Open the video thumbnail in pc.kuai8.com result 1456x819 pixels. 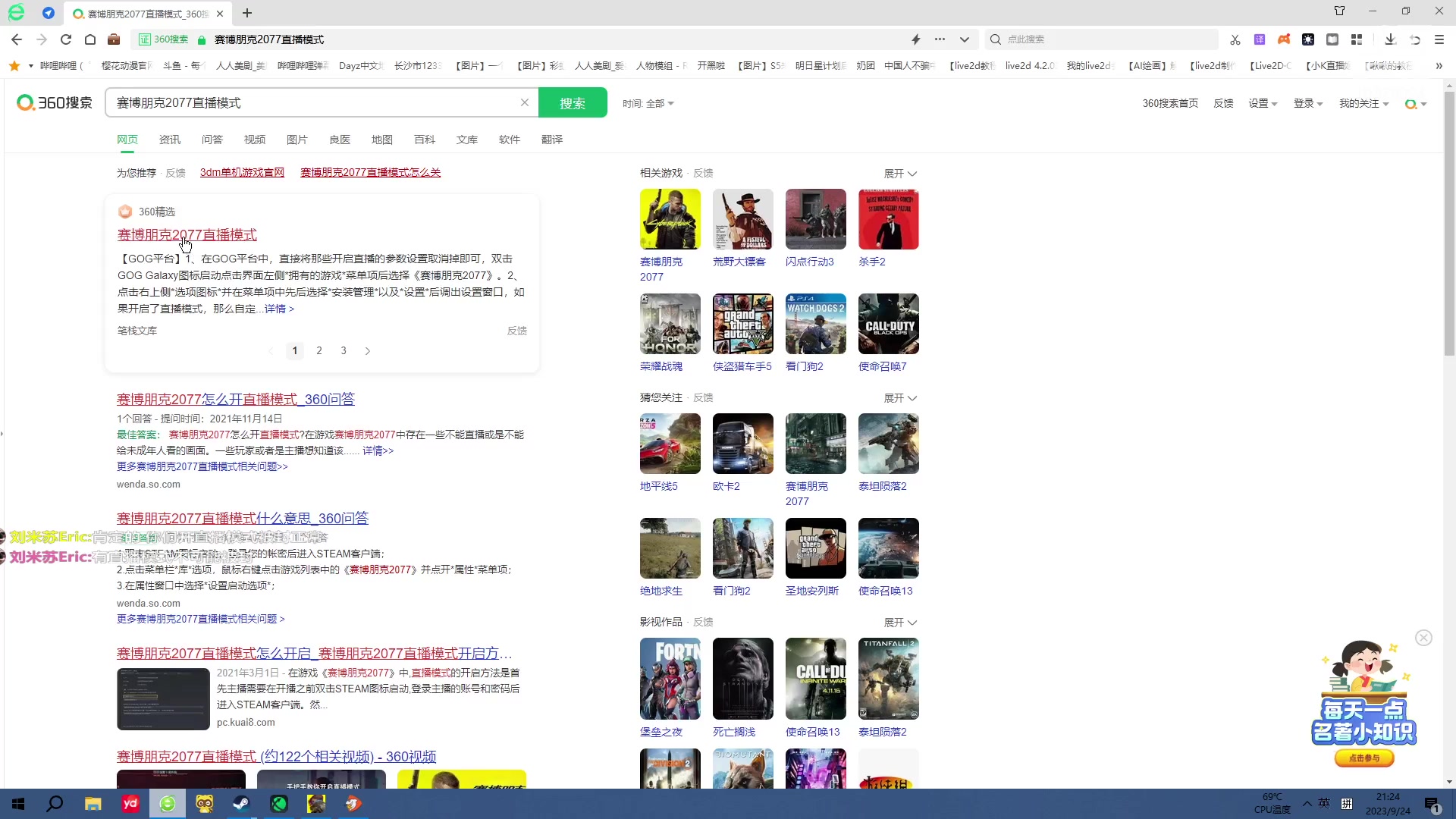[x=163, y=699]
